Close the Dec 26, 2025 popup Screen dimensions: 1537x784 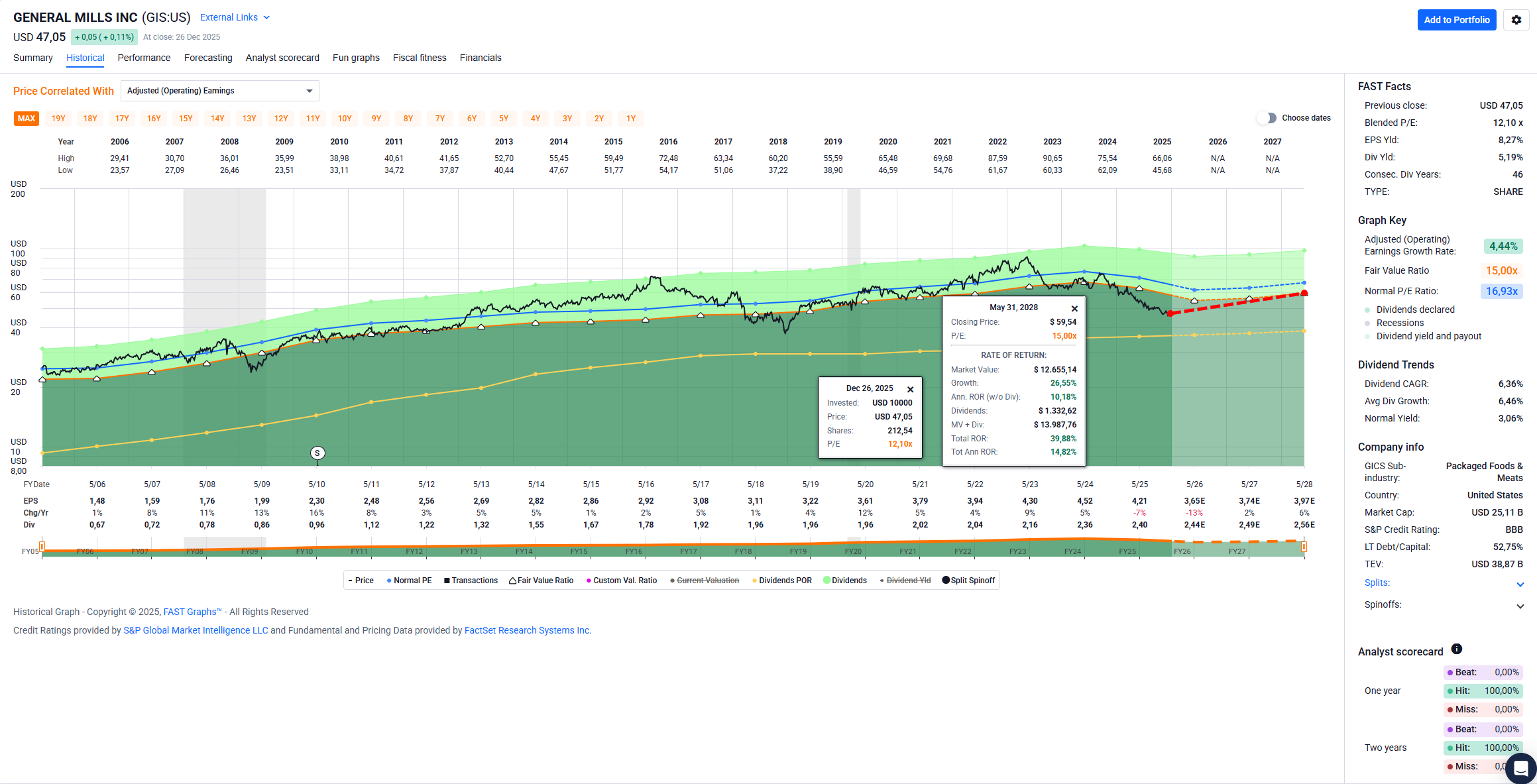pyautogui.click(x=910, y=390)
